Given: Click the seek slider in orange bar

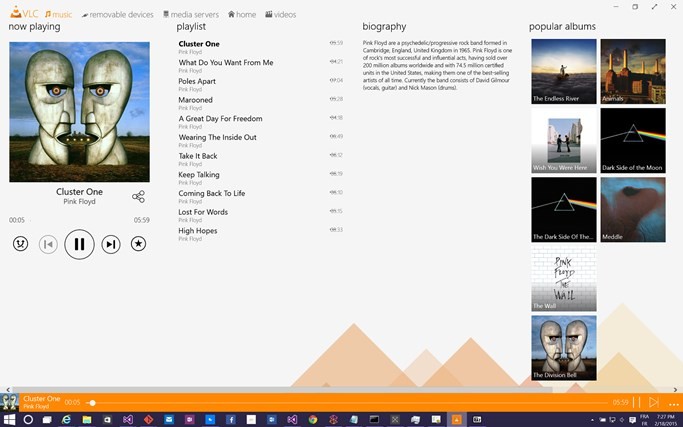Looking at the screenshot, I should pyautogui.click(x=346, y=403).
